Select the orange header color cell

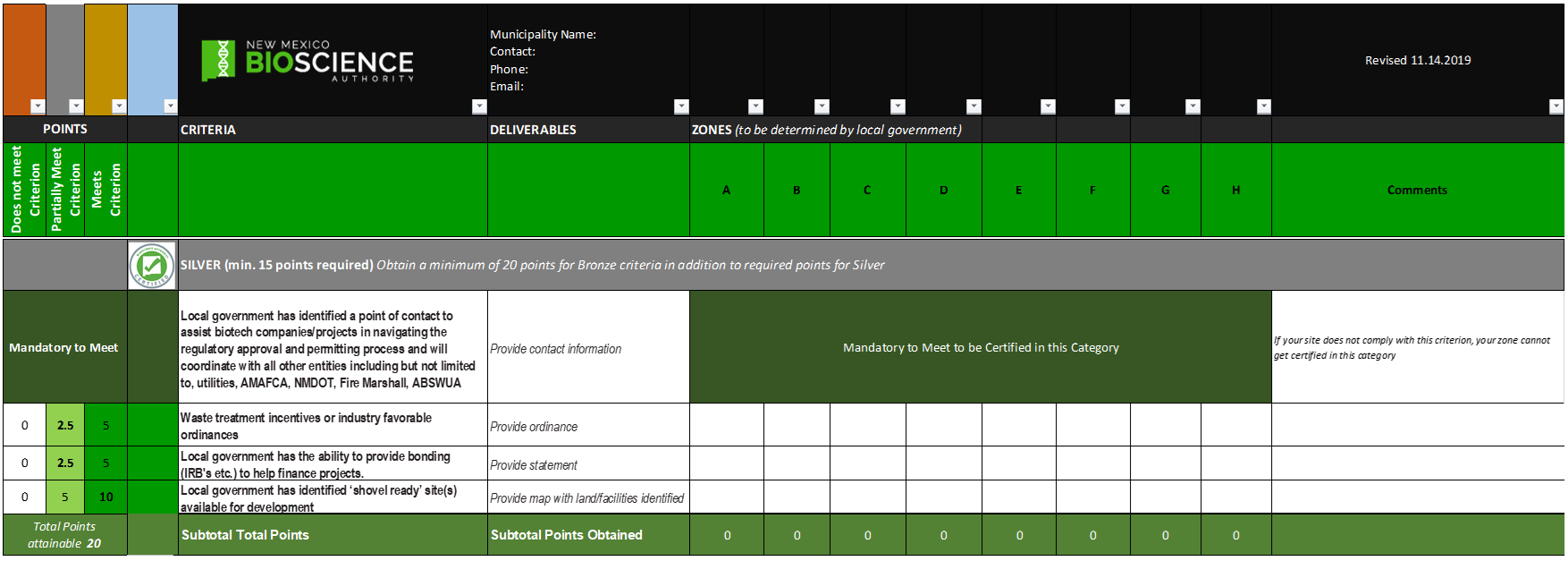pyautogui.click(x=24, y=59)
